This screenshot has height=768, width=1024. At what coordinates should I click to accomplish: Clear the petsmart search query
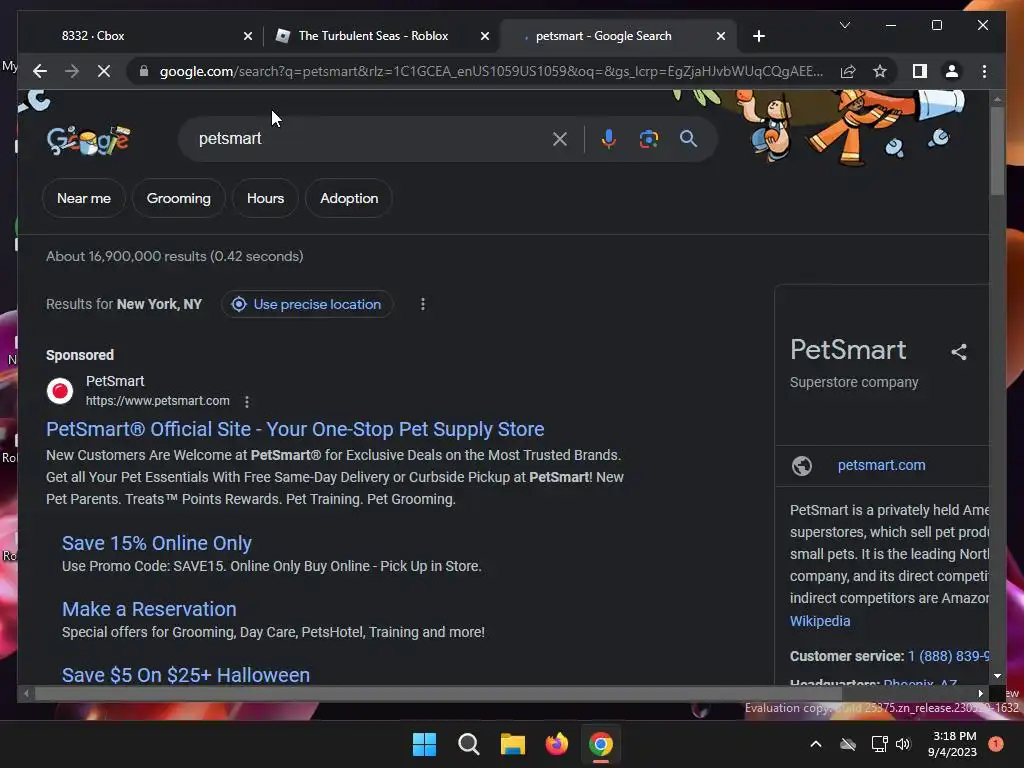click(560, 139)
